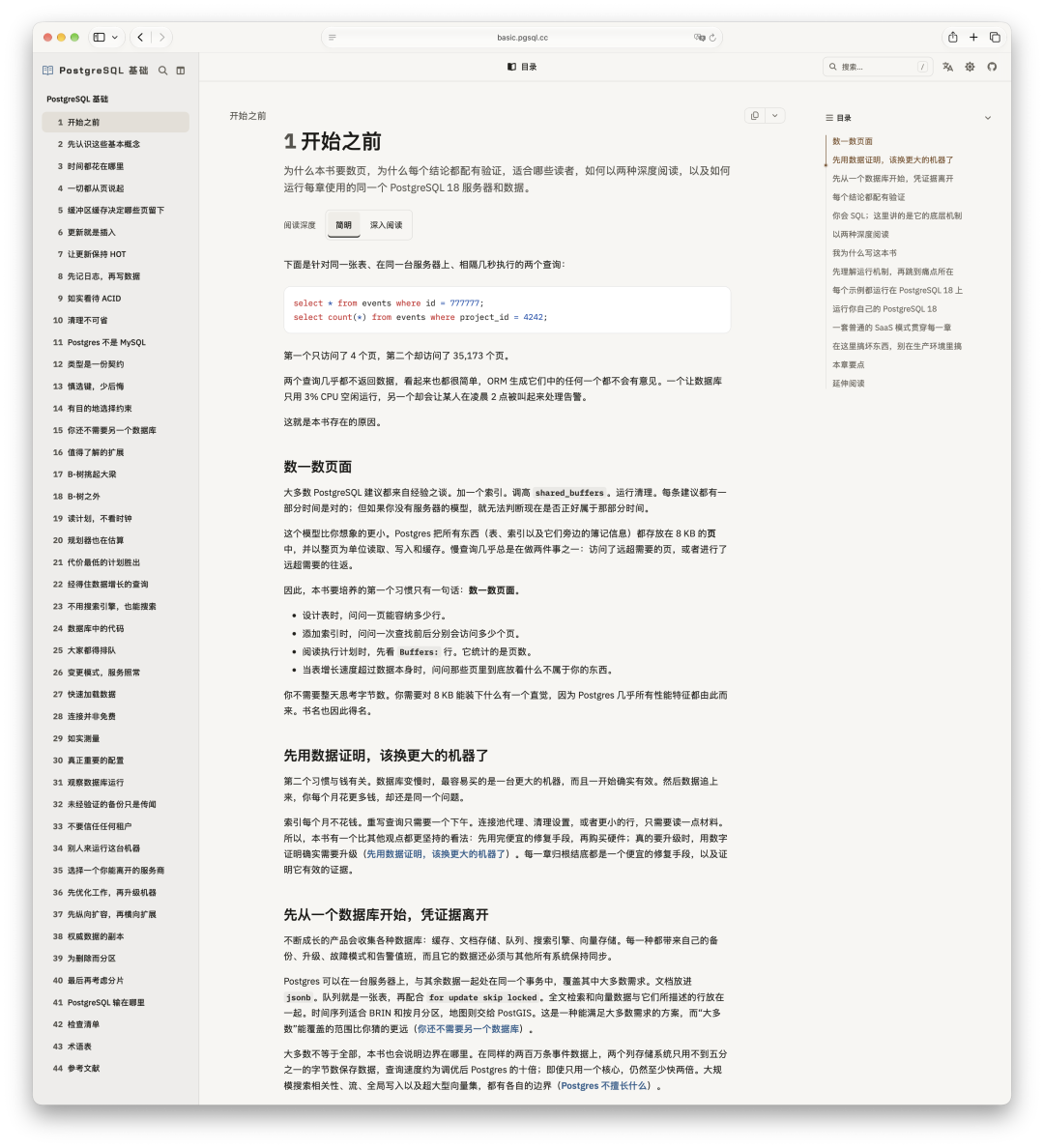Jump to 延伸阅读 in the outline
Image resolution: width=1044 pixels, height=1148 pixels.
(x=848, y=384)
